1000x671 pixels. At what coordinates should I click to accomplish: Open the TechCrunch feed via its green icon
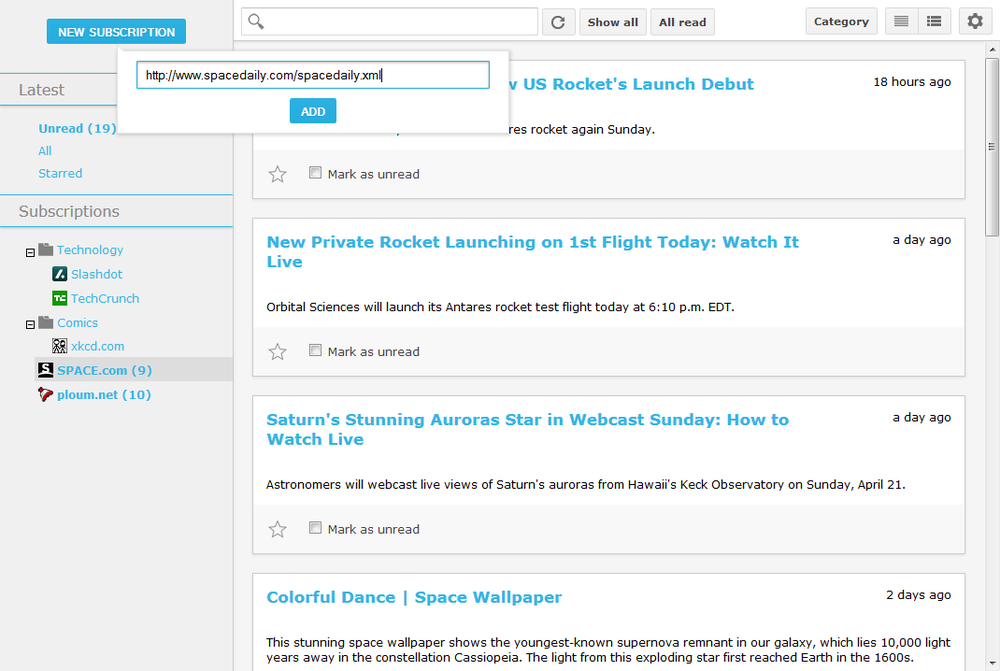click(x=61, y=298)
